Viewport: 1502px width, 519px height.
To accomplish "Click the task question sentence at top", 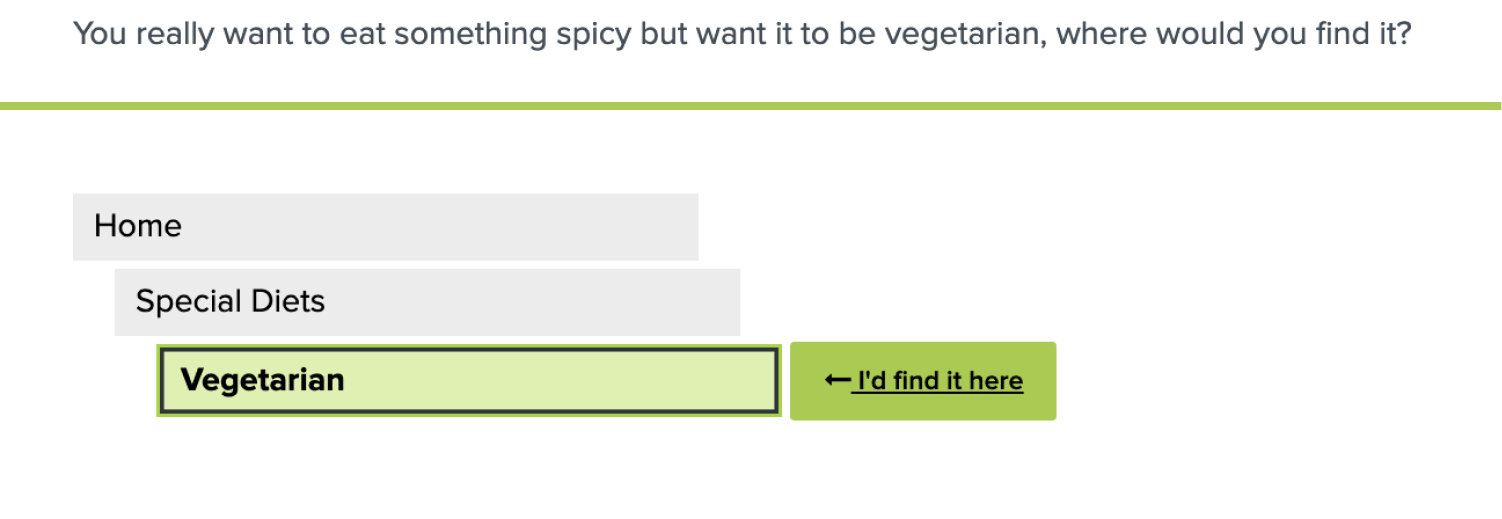I will [742, 35].
